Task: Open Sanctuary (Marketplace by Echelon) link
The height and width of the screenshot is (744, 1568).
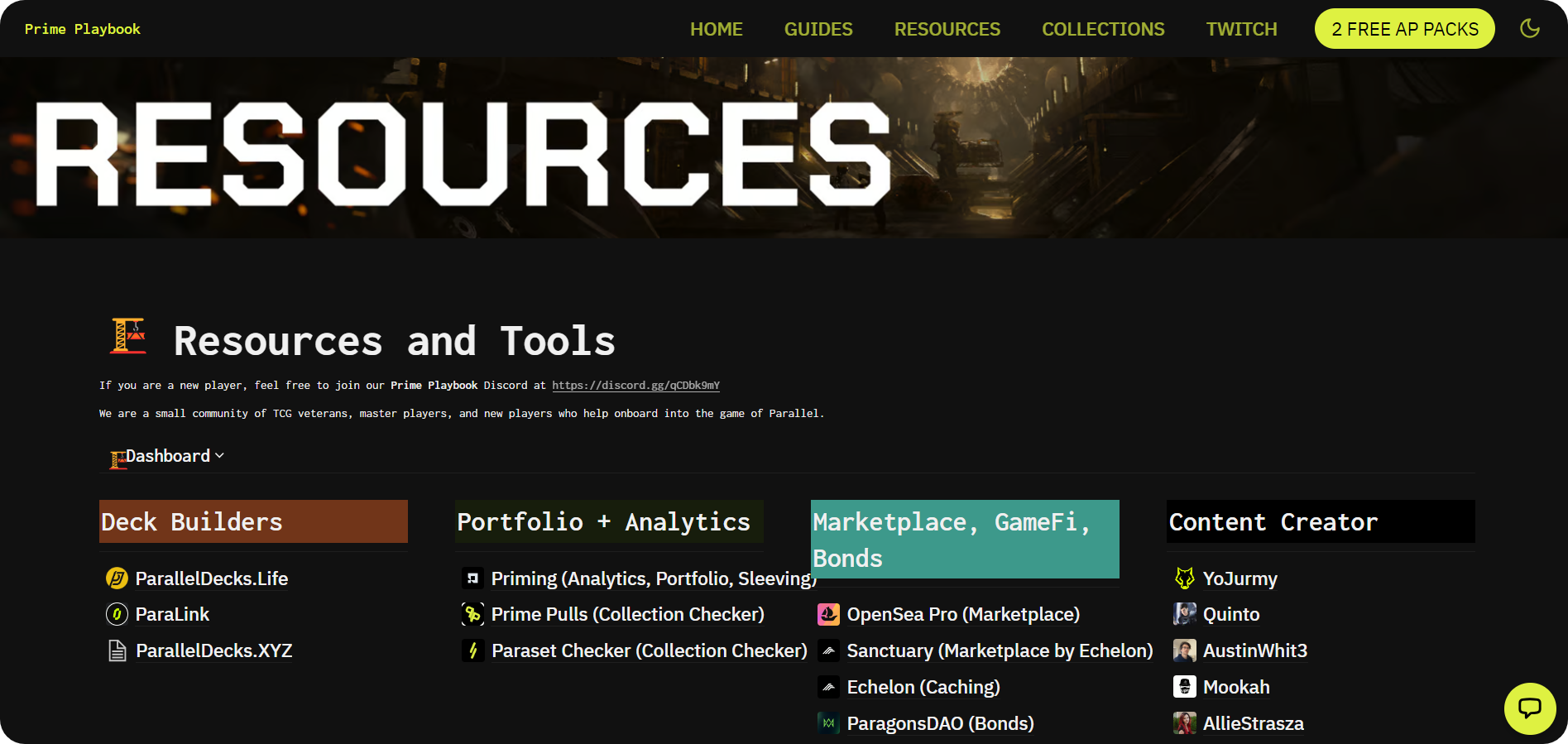Action: [999, 650]
